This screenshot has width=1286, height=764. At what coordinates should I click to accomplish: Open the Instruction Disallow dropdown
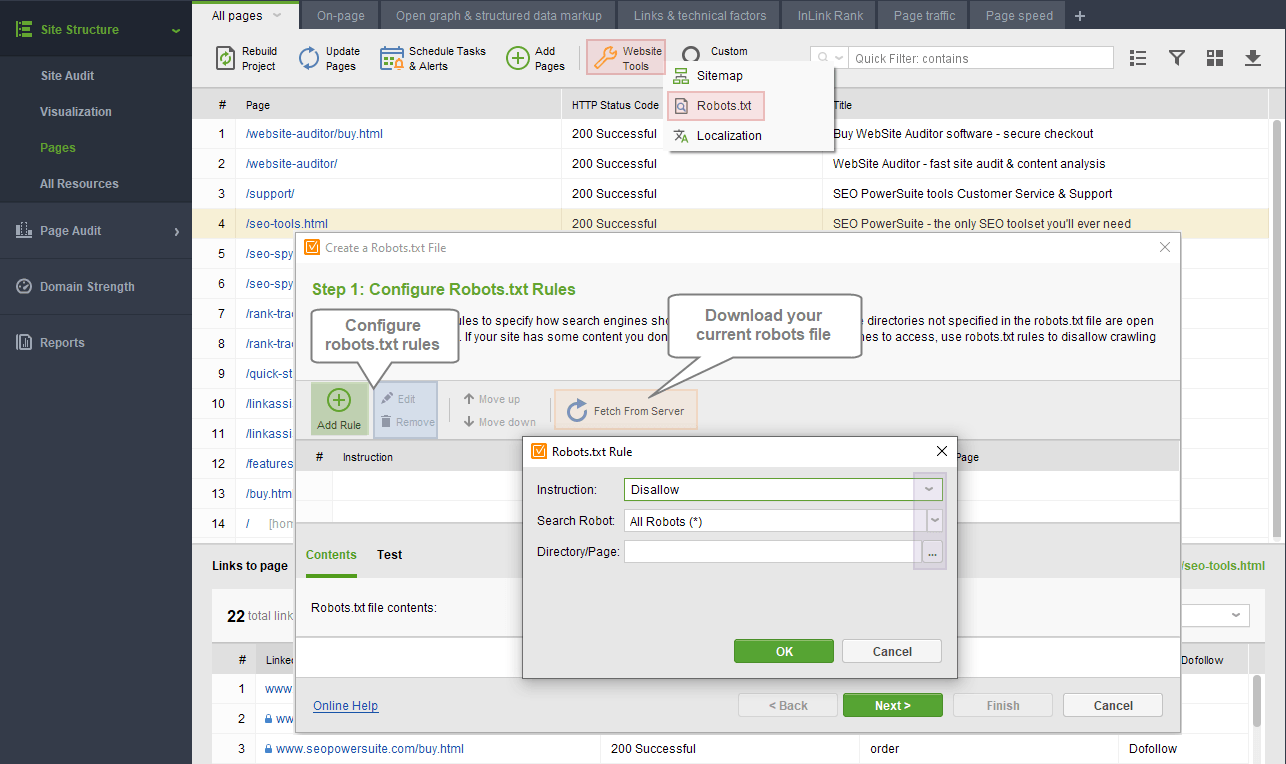coord(929,489)
